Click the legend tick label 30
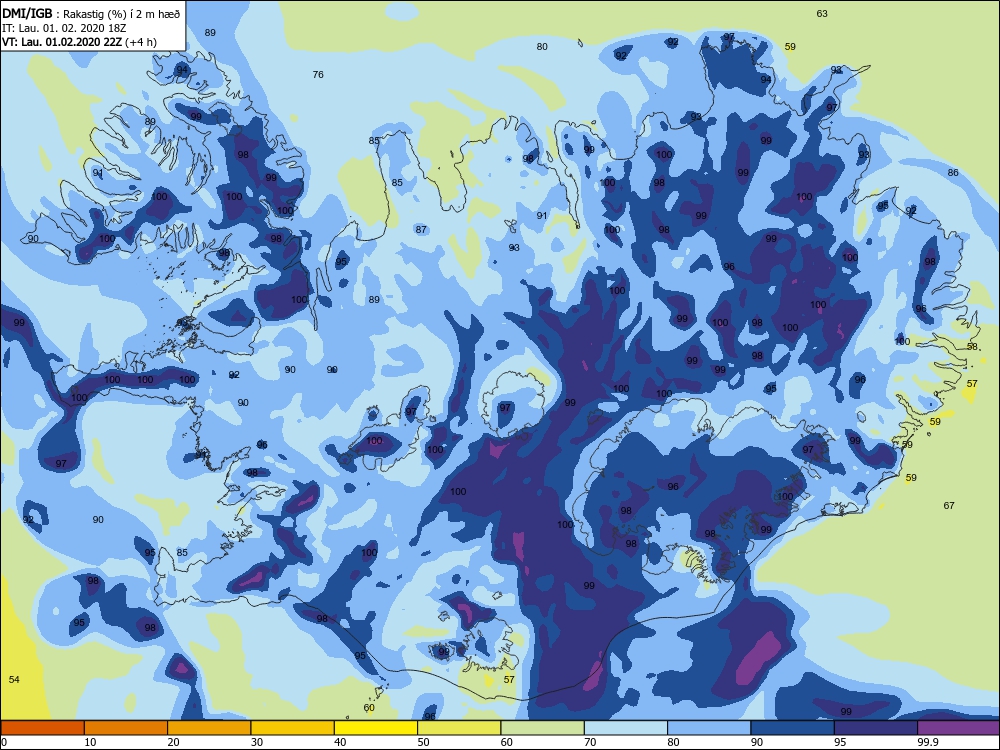 point(257,742)
